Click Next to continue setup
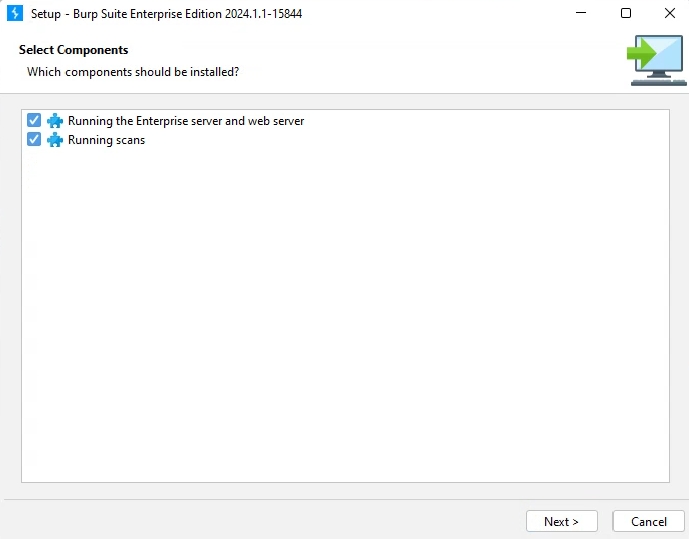The width and height of the screenshot is (689, 539). [x=562, y=521]
